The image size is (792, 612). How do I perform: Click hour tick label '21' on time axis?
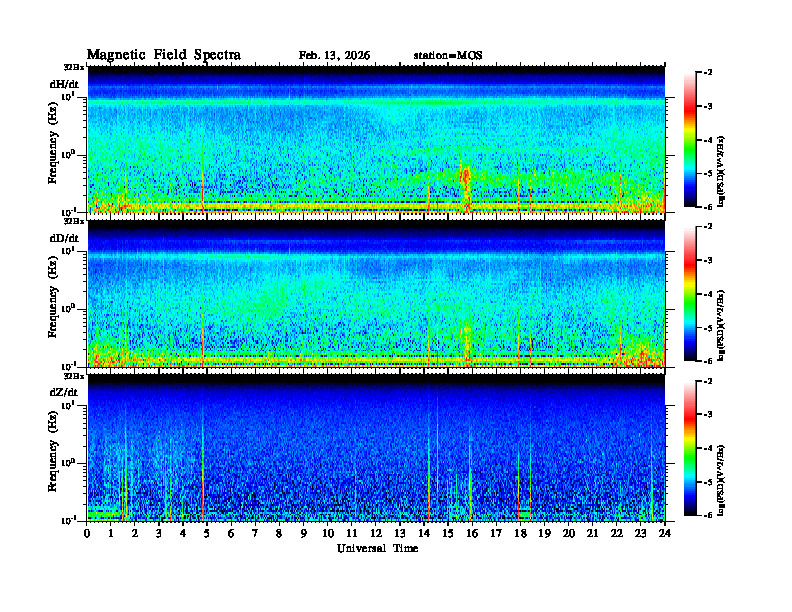[592, 534]
